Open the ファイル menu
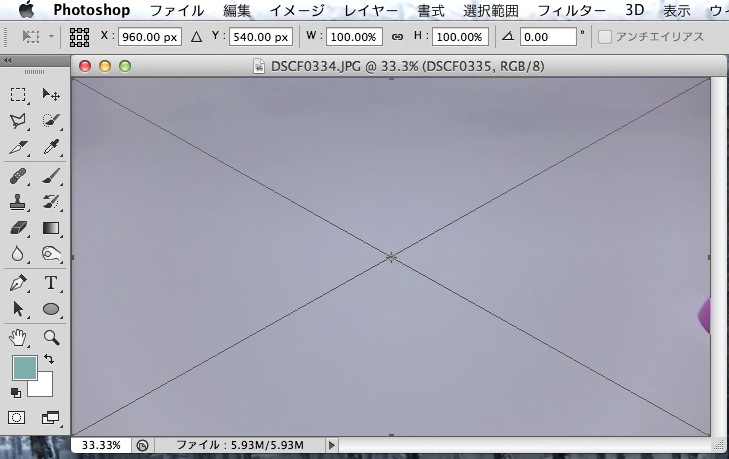This screenshot has width=729, height=459. (x=177, y=10)
